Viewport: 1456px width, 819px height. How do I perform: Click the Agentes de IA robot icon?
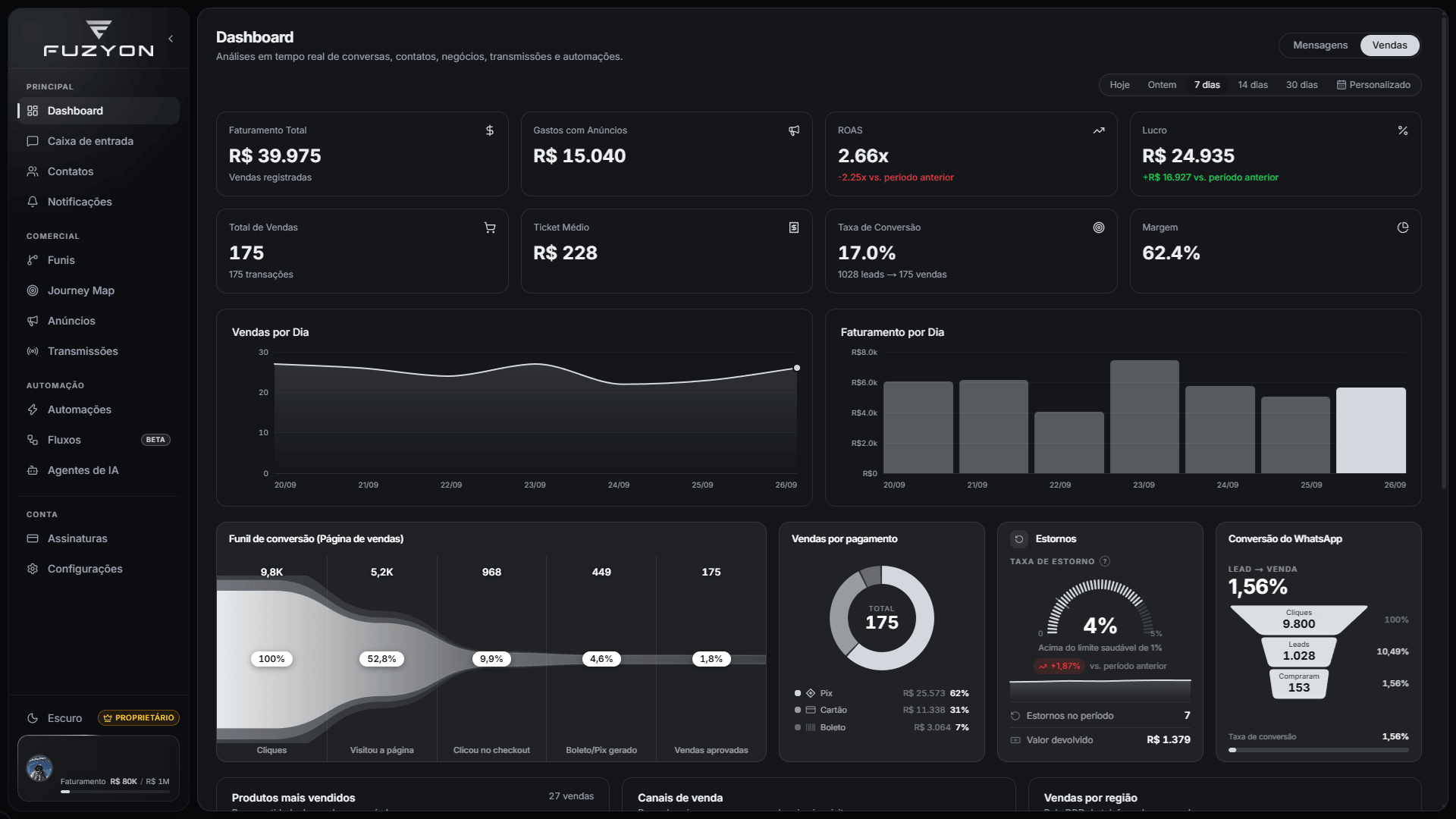33,470
